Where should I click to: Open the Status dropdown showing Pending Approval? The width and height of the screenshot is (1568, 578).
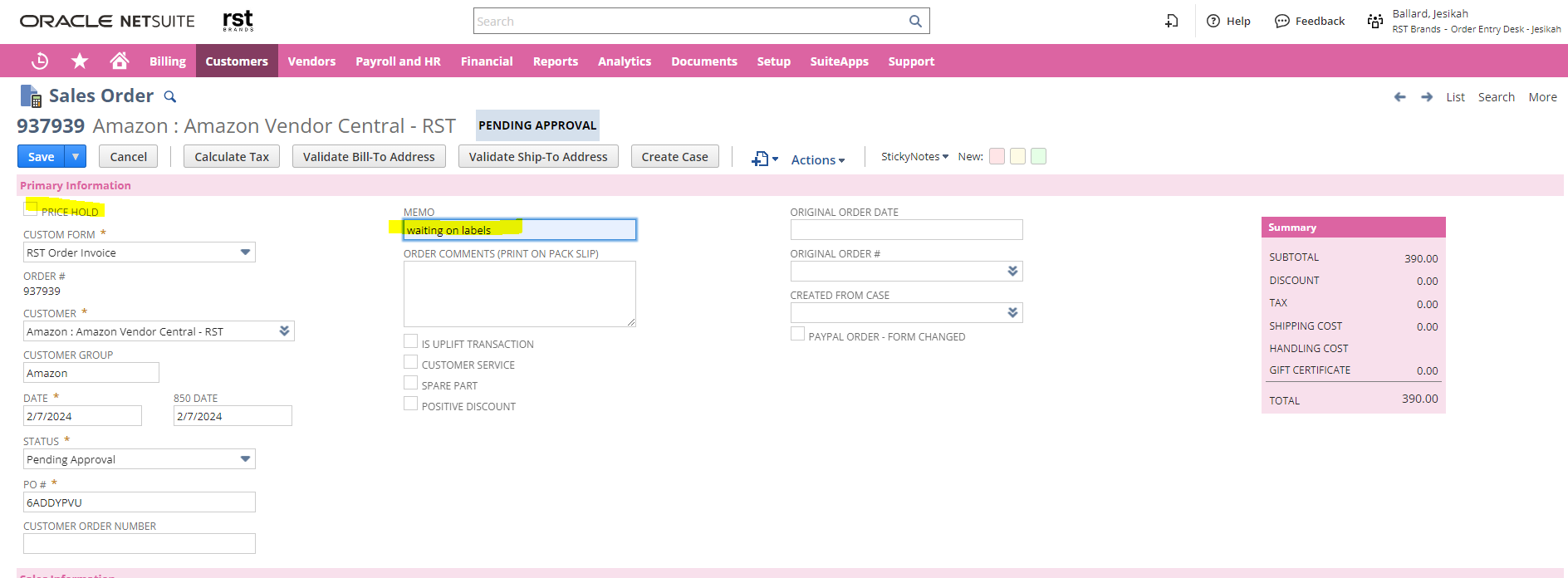[245, 459]
